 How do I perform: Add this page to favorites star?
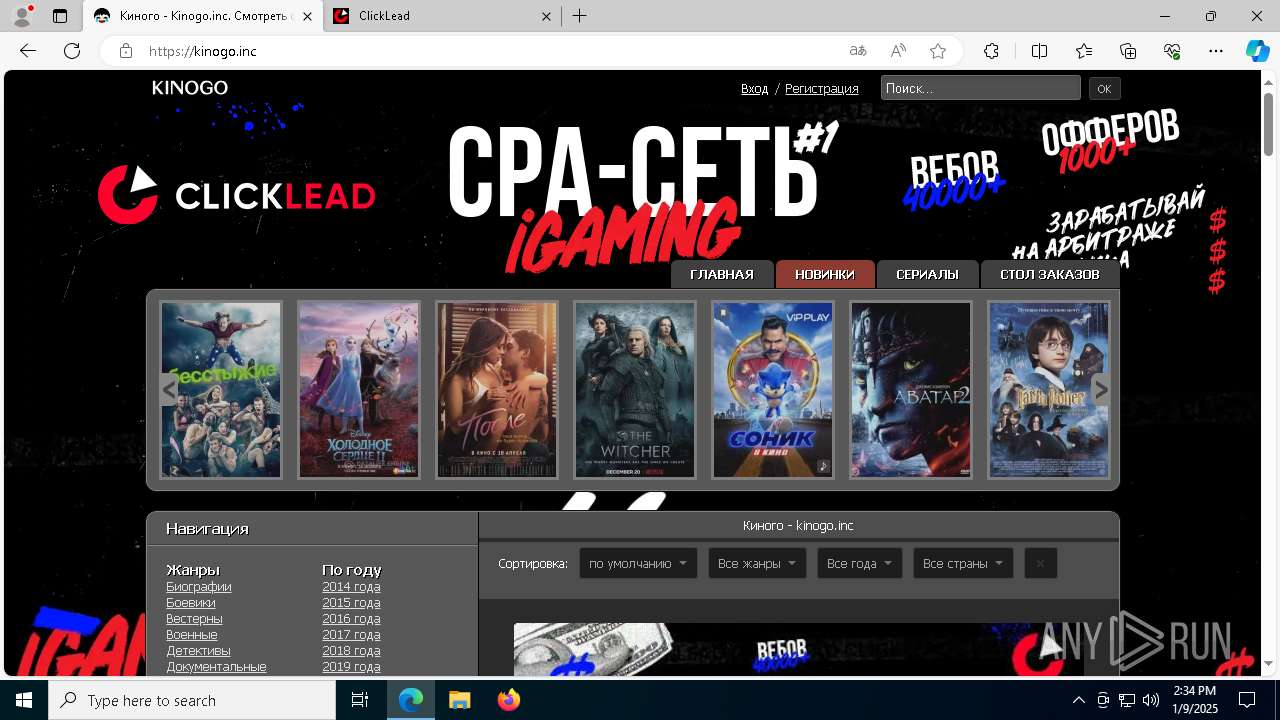click(938, 51)
